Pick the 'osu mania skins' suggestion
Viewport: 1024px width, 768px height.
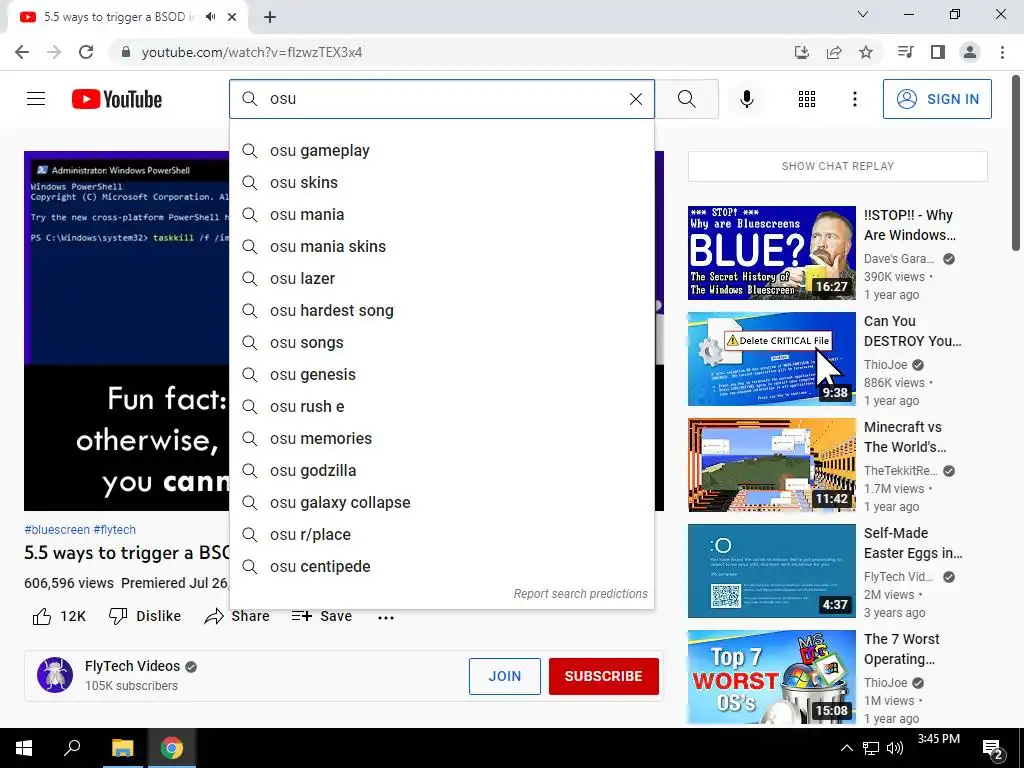(x=441, y=247)
